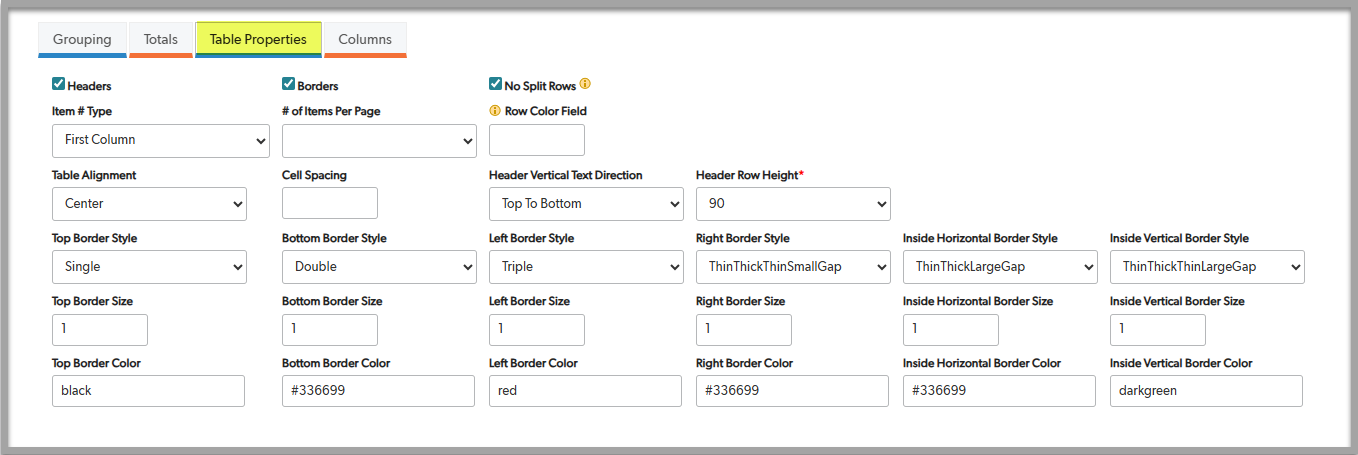The width and height of the screenshot is (1358, 455).
Task: Click the info icon beside No Split Rows
Action: coord(585,84)
